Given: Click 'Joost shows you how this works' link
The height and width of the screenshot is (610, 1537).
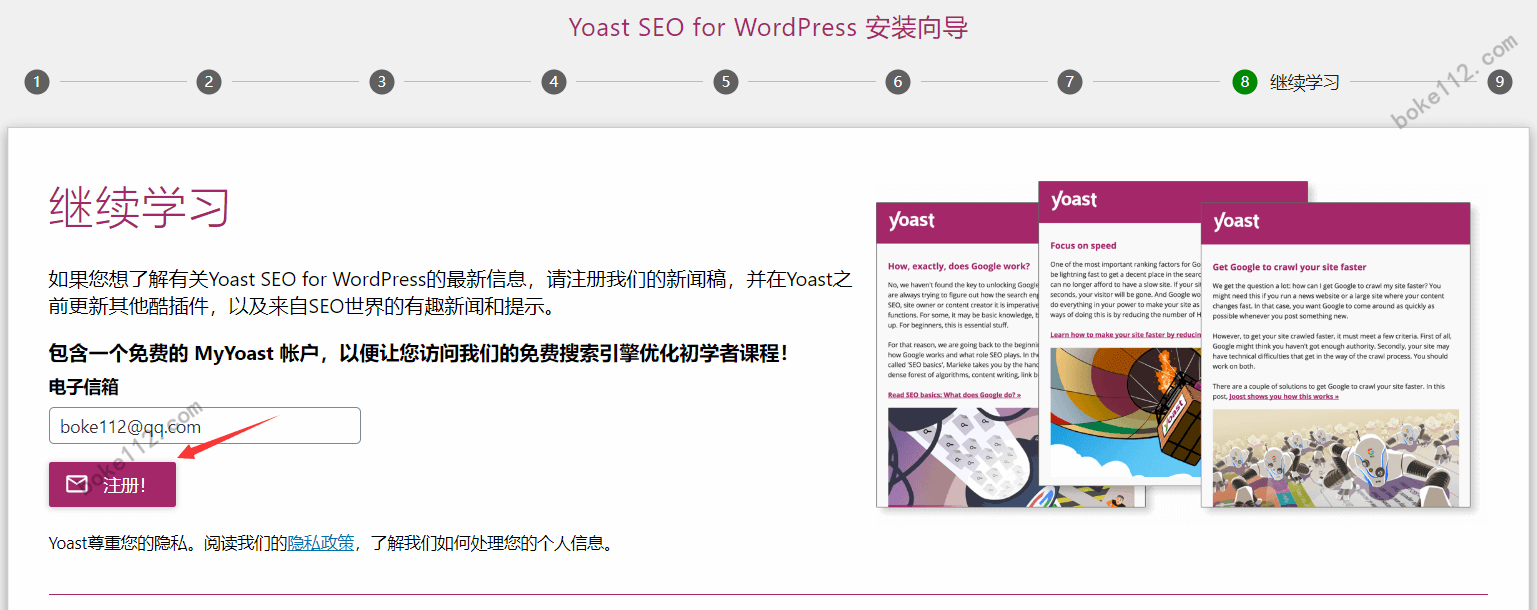Looking at the screenshot, I should (x=1283, y=396).
